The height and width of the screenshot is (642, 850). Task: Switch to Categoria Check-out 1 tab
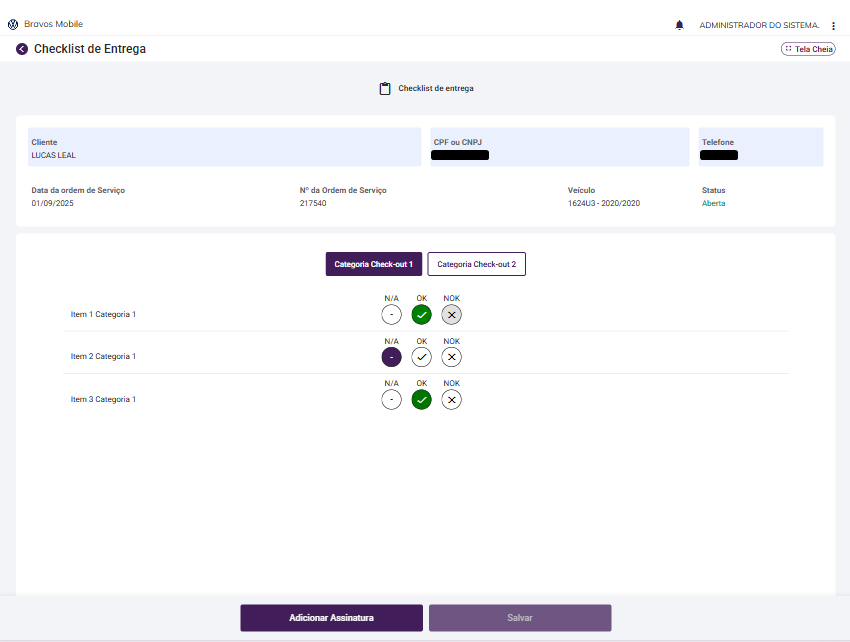coord(374,264)
